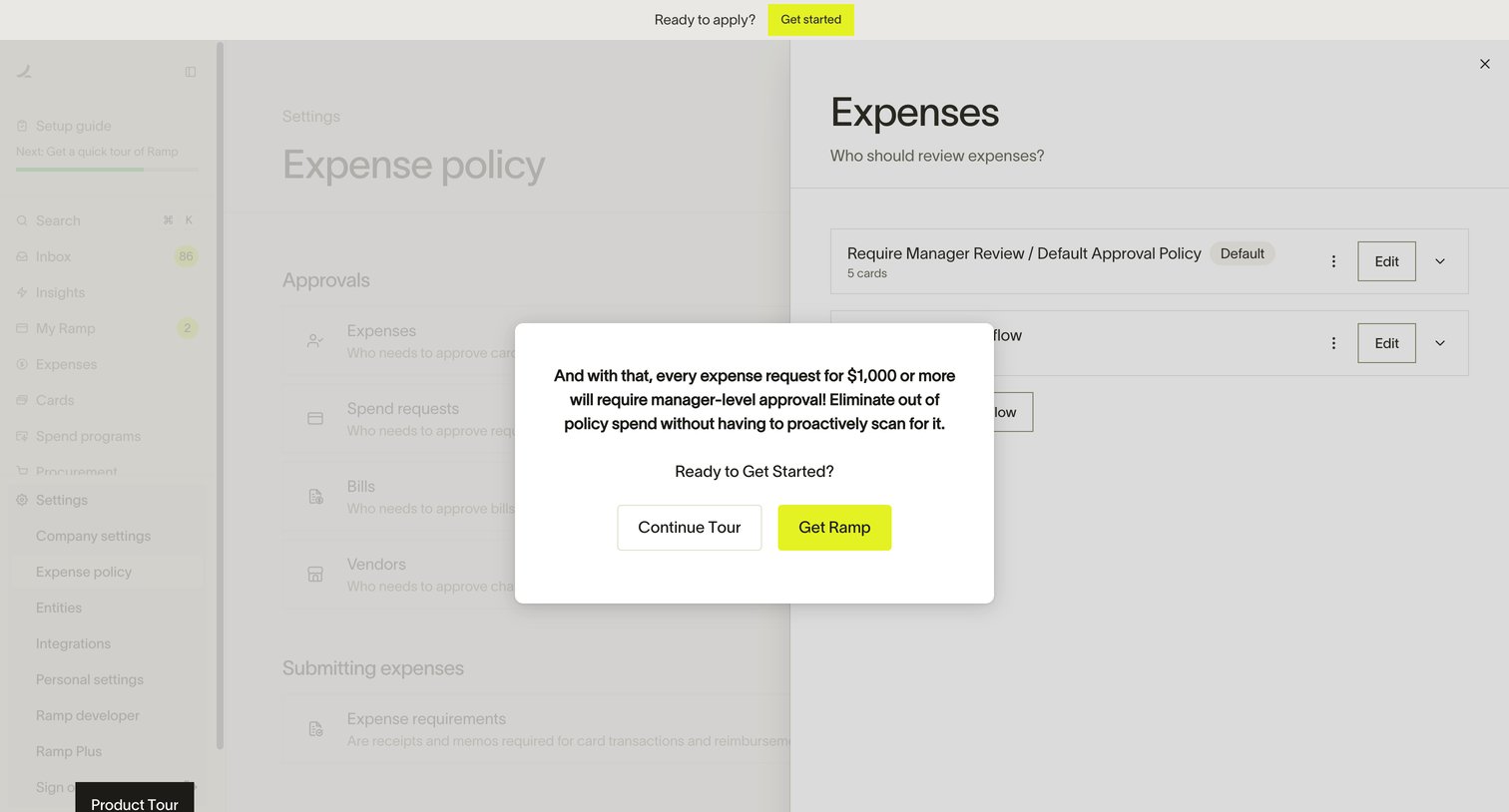Open Search in the sidebar
This screenshot has height=812, width=1509.
(x=107, y=220)
